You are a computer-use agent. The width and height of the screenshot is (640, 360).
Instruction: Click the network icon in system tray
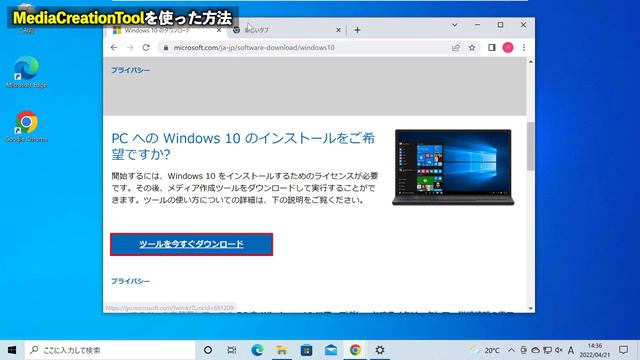[548, 350]
